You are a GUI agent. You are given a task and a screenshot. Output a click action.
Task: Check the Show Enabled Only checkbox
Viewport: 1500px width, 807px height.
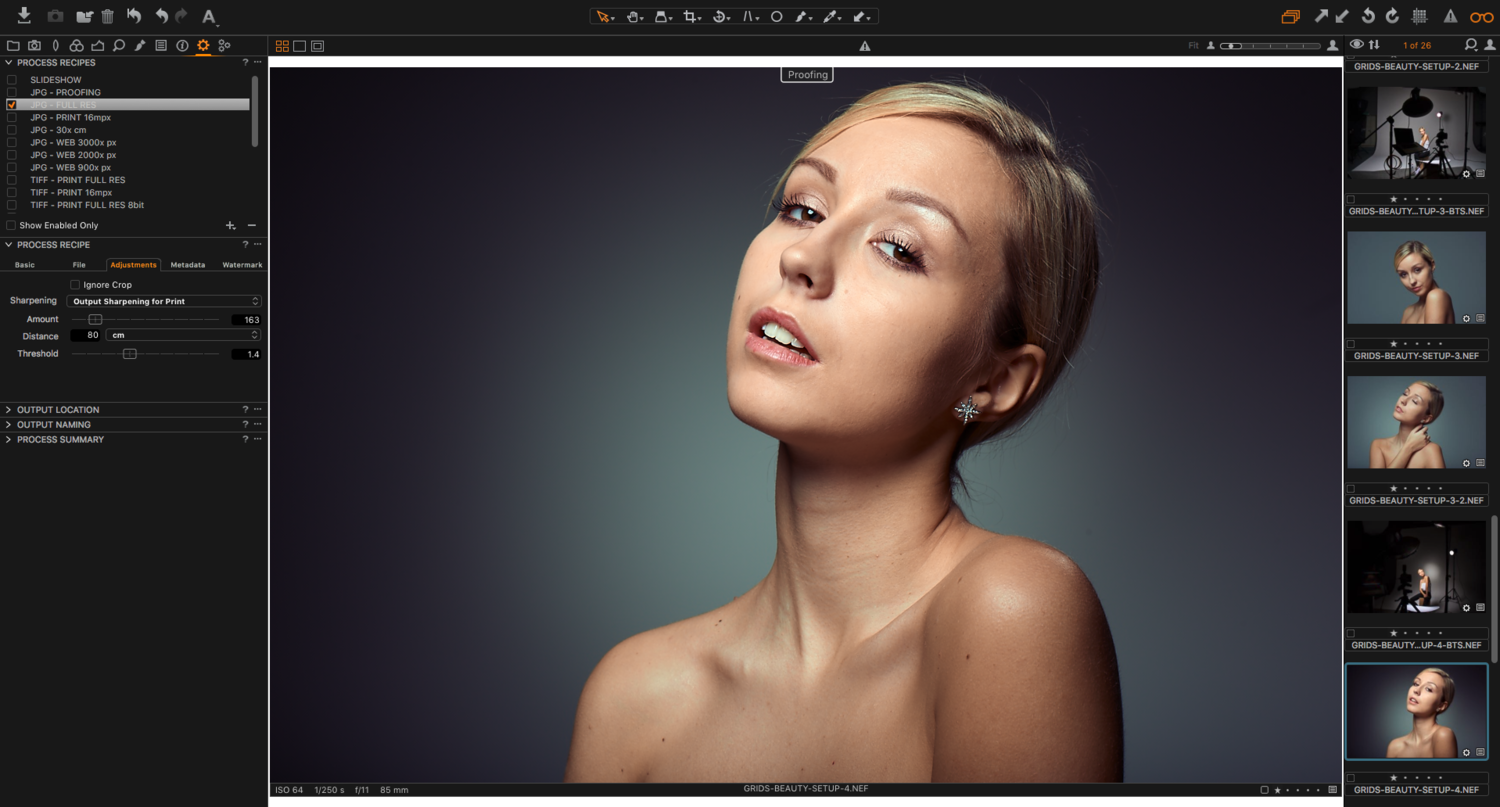point(12,225)
